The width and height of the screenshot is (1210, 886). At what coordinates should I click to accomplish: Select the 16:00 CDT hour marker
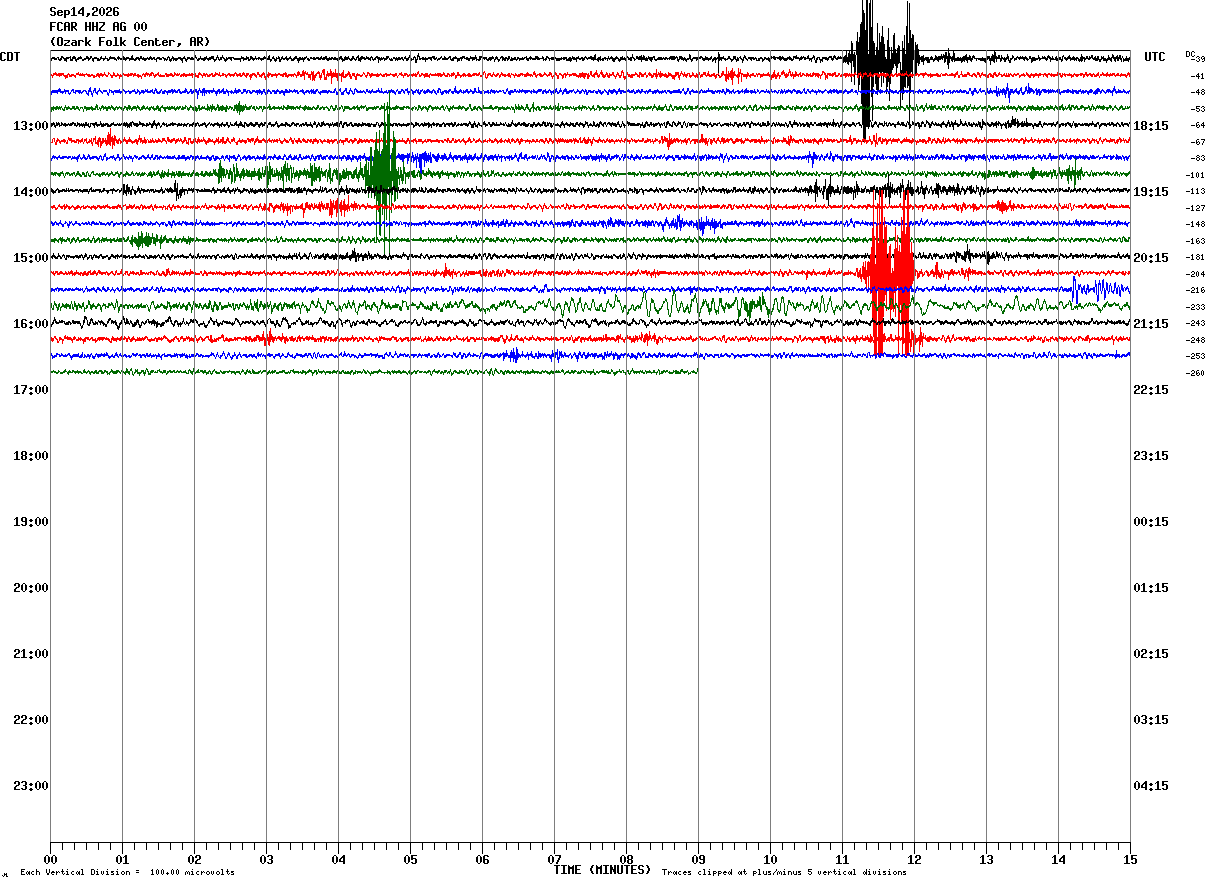tap(31, 324)
